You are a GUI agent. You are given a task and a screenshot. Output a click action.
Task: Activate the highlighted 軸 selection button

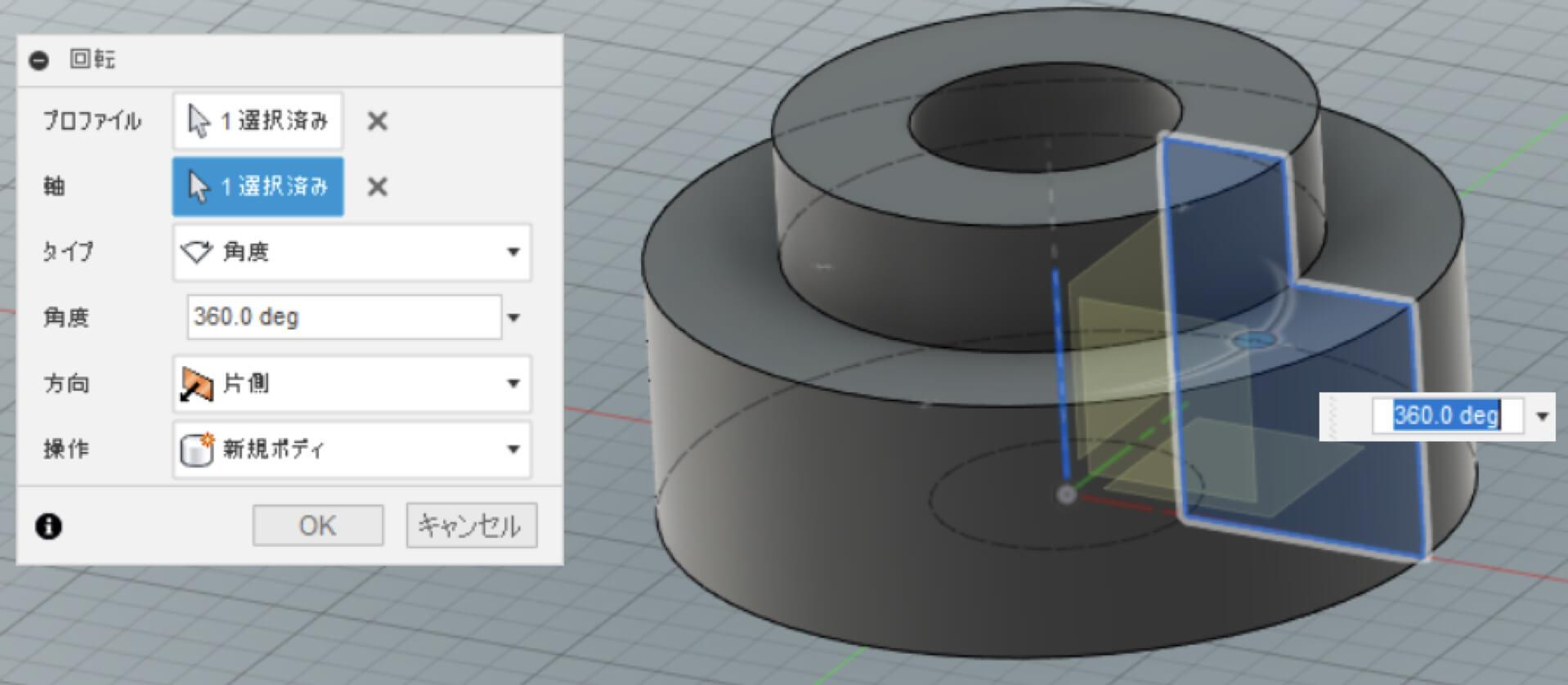click(x=258, y=187)
